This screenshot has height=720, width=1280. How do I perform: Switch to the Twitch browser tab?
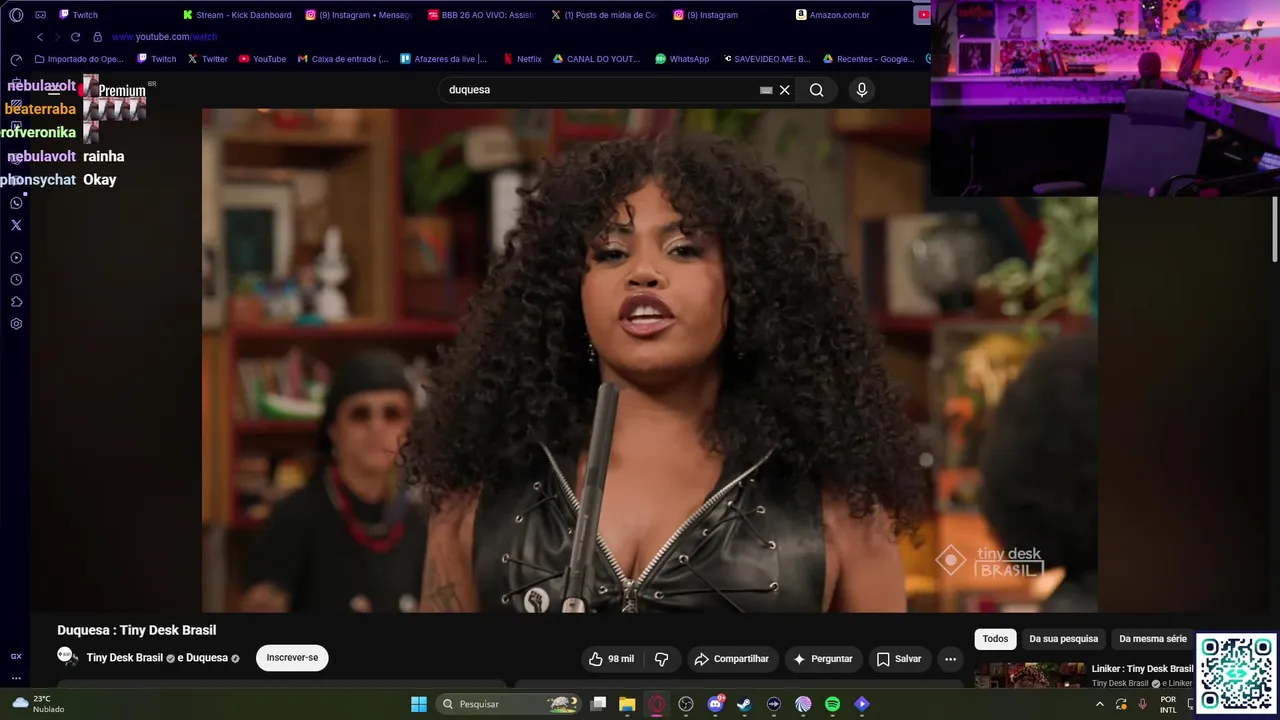pyautogui.click(x=79, y=15)
